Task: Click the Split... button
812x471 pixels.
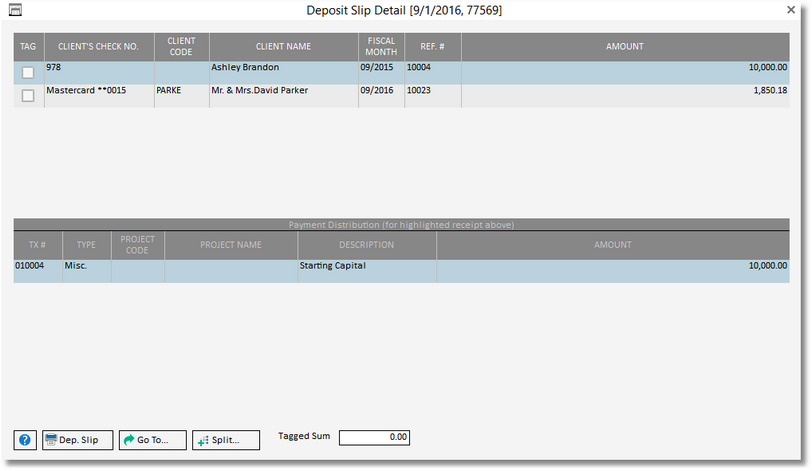Action: tap(226, 440)
